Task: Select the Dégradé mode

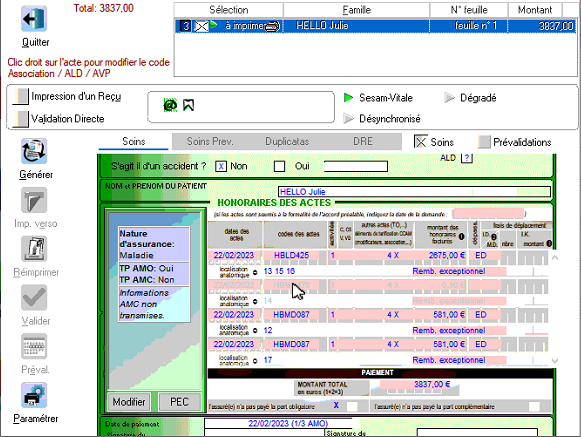Action: point(471,98)
